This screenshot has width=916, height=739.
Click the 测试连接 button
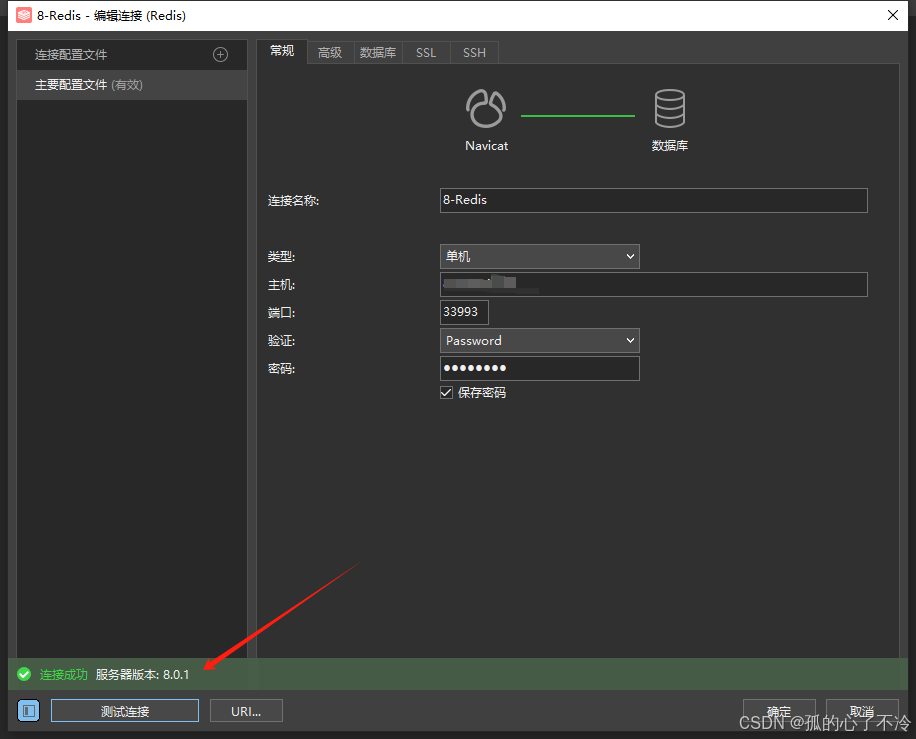tap(125, 711)
